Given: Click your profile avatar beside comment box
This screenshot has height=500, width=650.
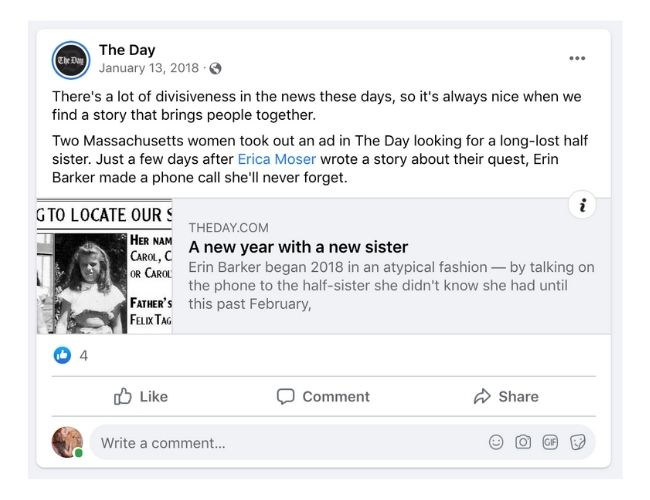Looking at the screenshot, I should (67, 442).
